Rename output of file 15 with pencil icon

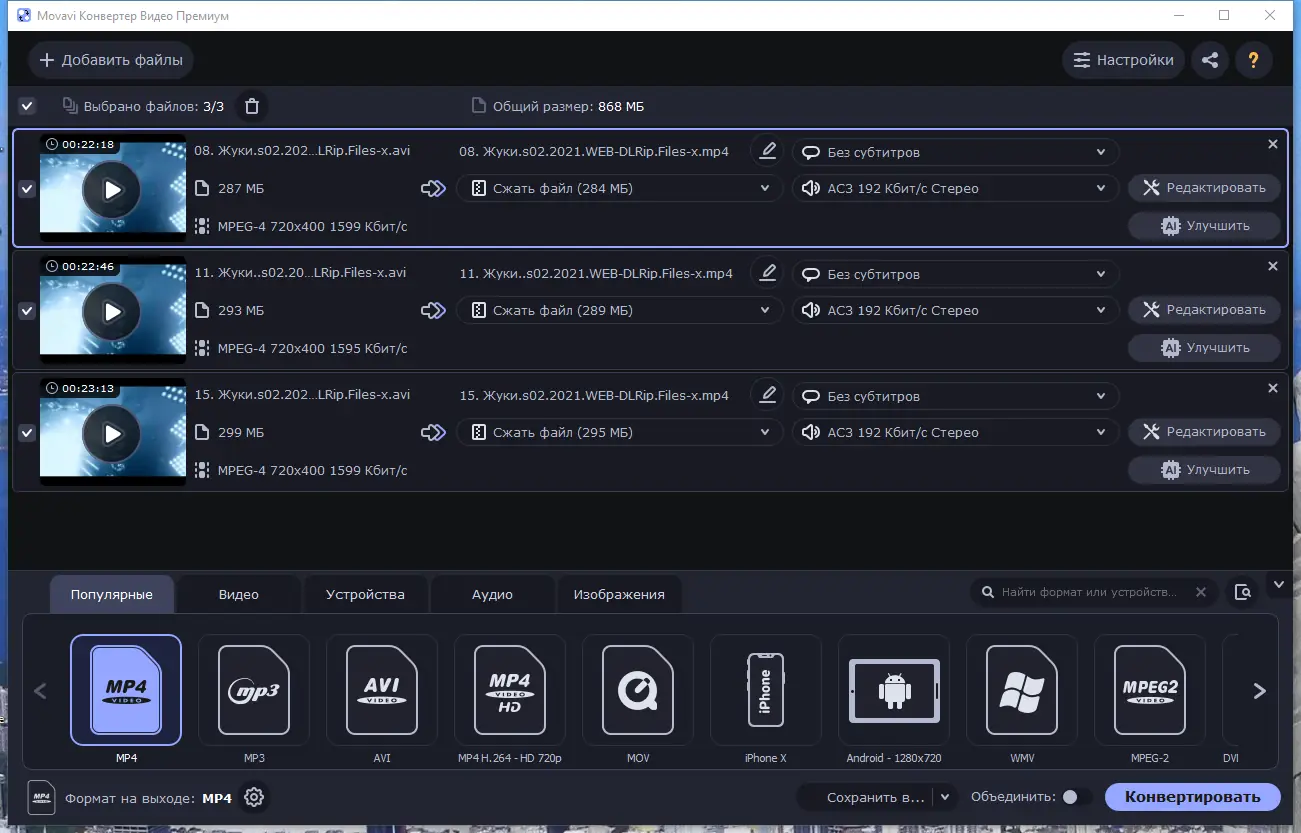(x=768, y=395)
